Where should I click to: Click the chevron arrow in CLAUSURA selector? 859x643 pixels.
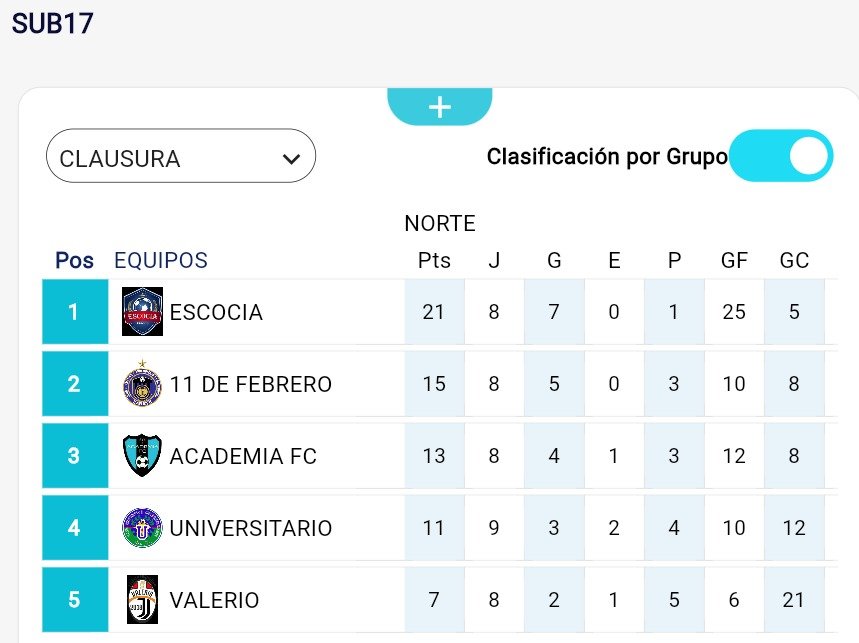(x=292, y=159)
